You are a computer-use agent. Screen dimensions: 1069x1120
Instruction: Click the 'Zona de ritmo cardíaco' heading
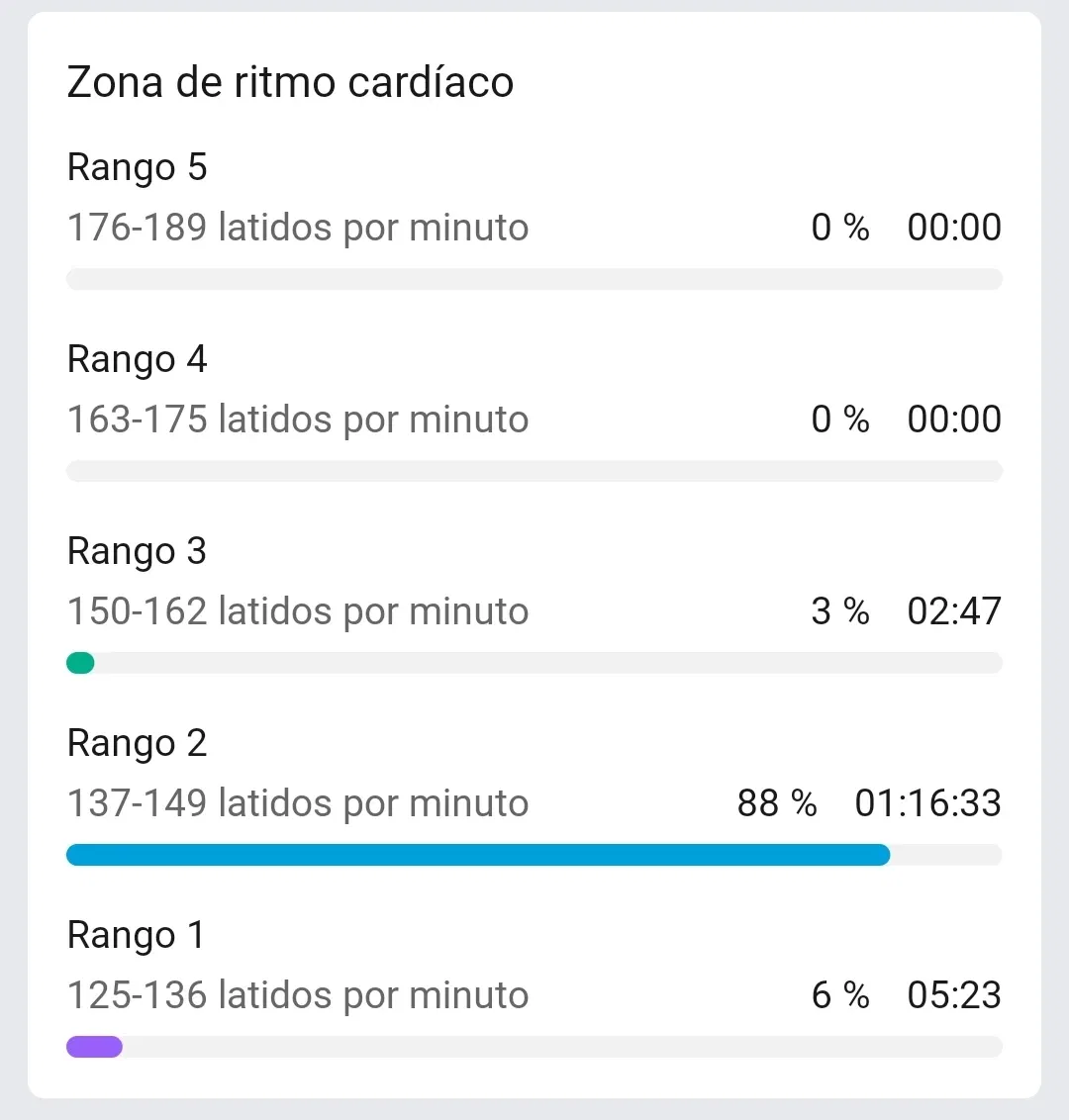[290, 82]
